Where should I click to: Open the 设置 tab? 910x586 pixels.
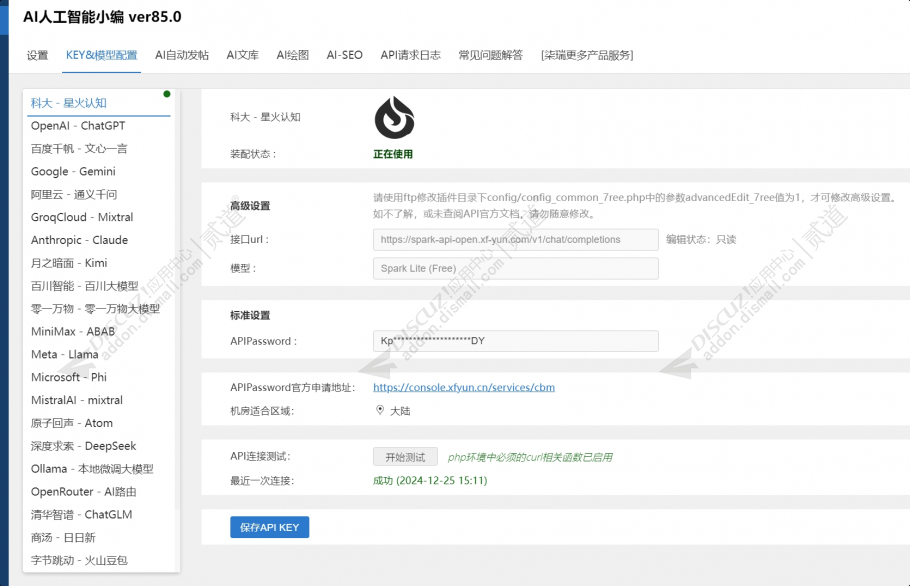point(37,55)
